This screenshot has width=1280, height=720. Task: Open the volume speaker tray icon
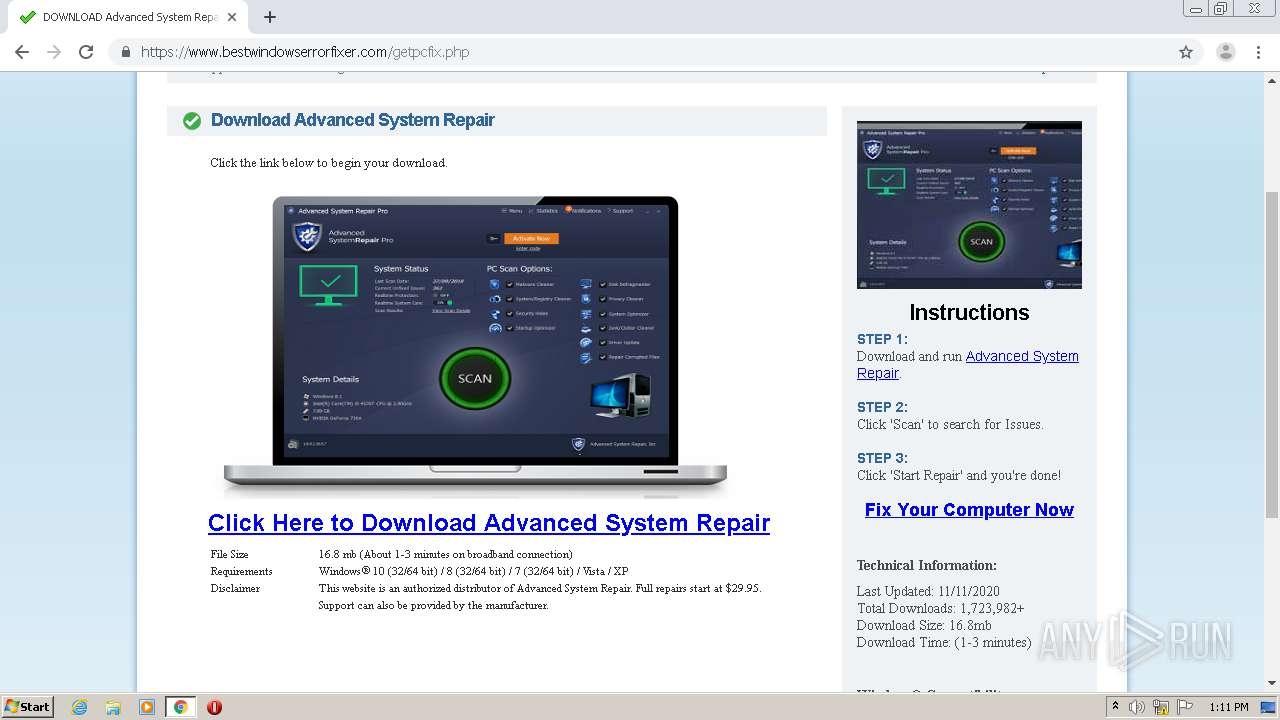pyautogui.click(x=1137, y=707)
